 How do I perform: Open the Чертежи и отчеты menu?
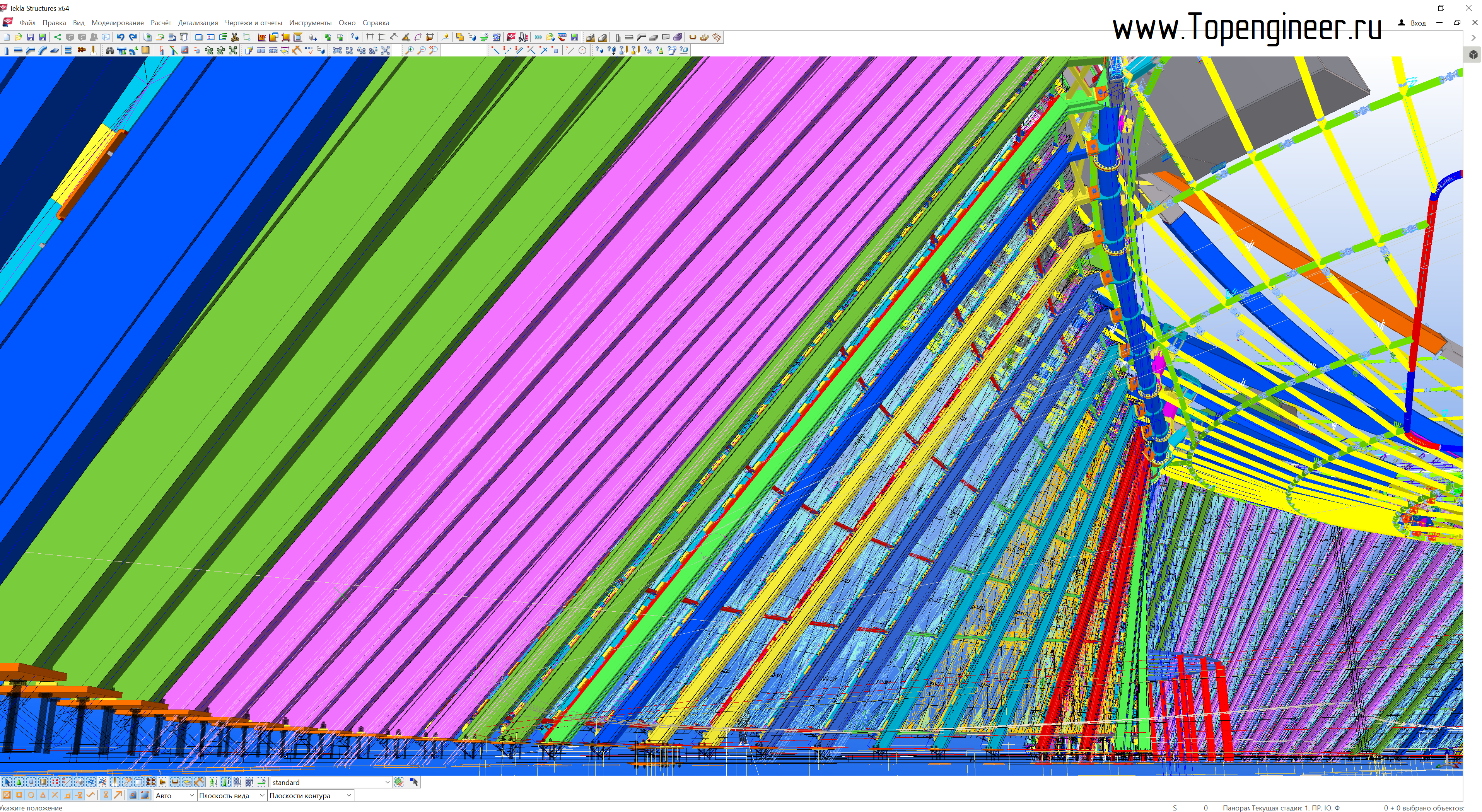point(253,22)
